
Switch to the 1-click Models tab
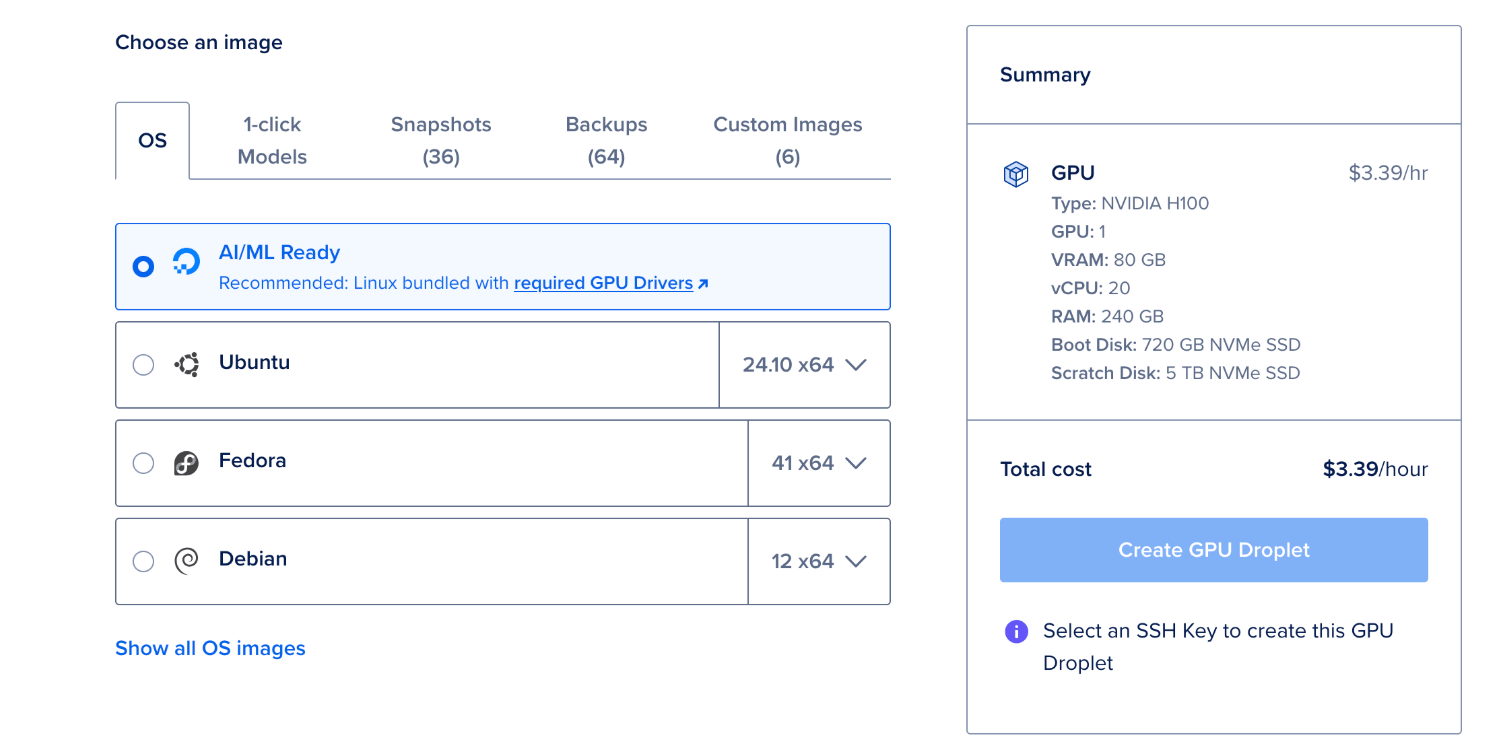(272, 141)
